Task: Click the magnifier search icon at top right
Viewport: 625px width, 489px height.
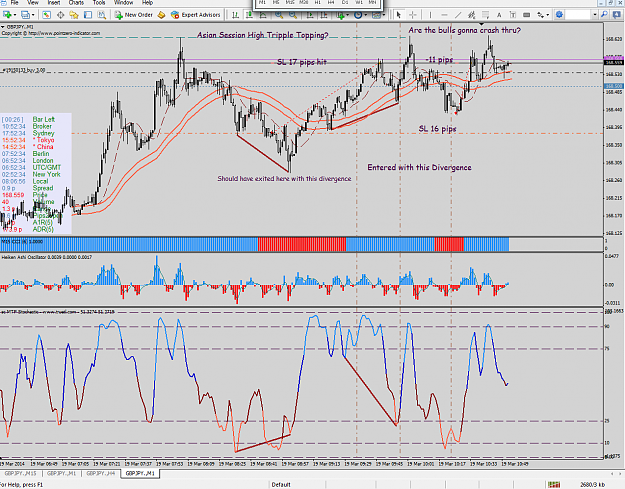Action: click(x=604, y=15)
